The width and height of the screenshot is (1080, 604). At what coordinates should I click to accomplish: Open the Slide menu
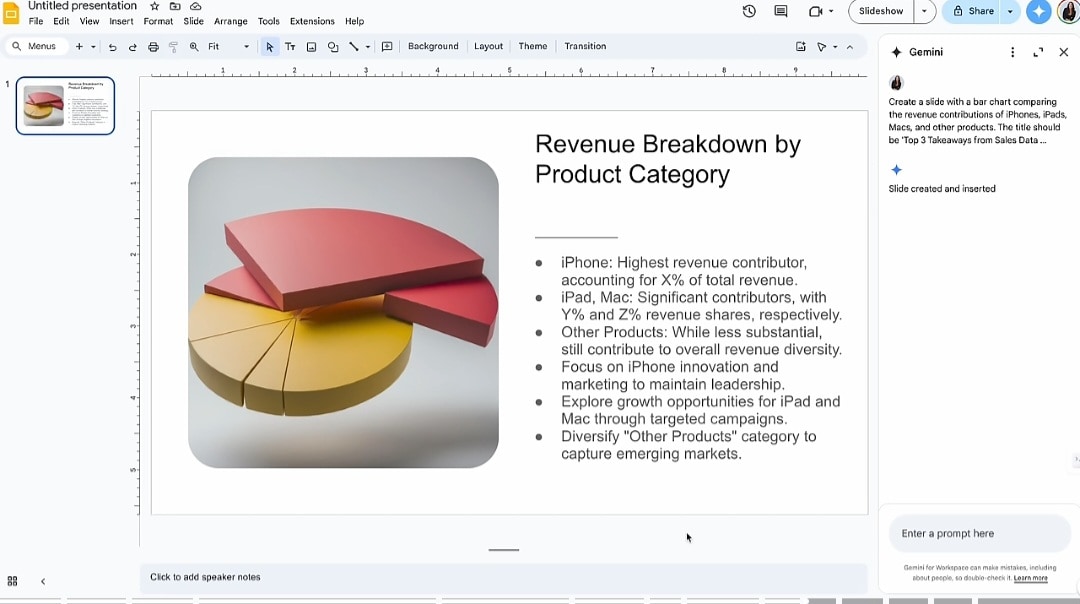(x=194, y=21)
